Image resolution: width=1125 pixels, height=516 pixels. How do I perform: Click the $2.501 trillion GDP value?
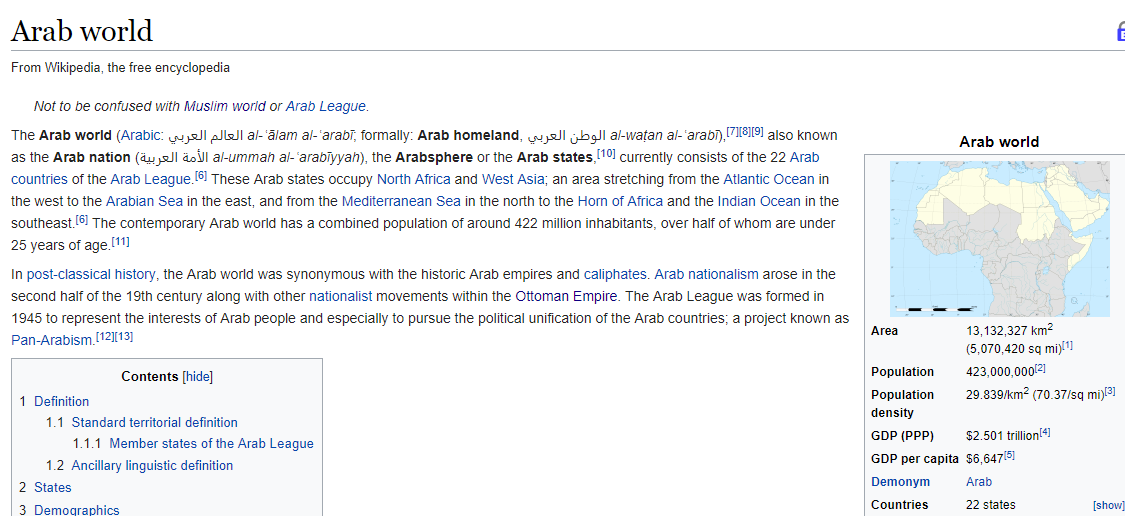1002,436
